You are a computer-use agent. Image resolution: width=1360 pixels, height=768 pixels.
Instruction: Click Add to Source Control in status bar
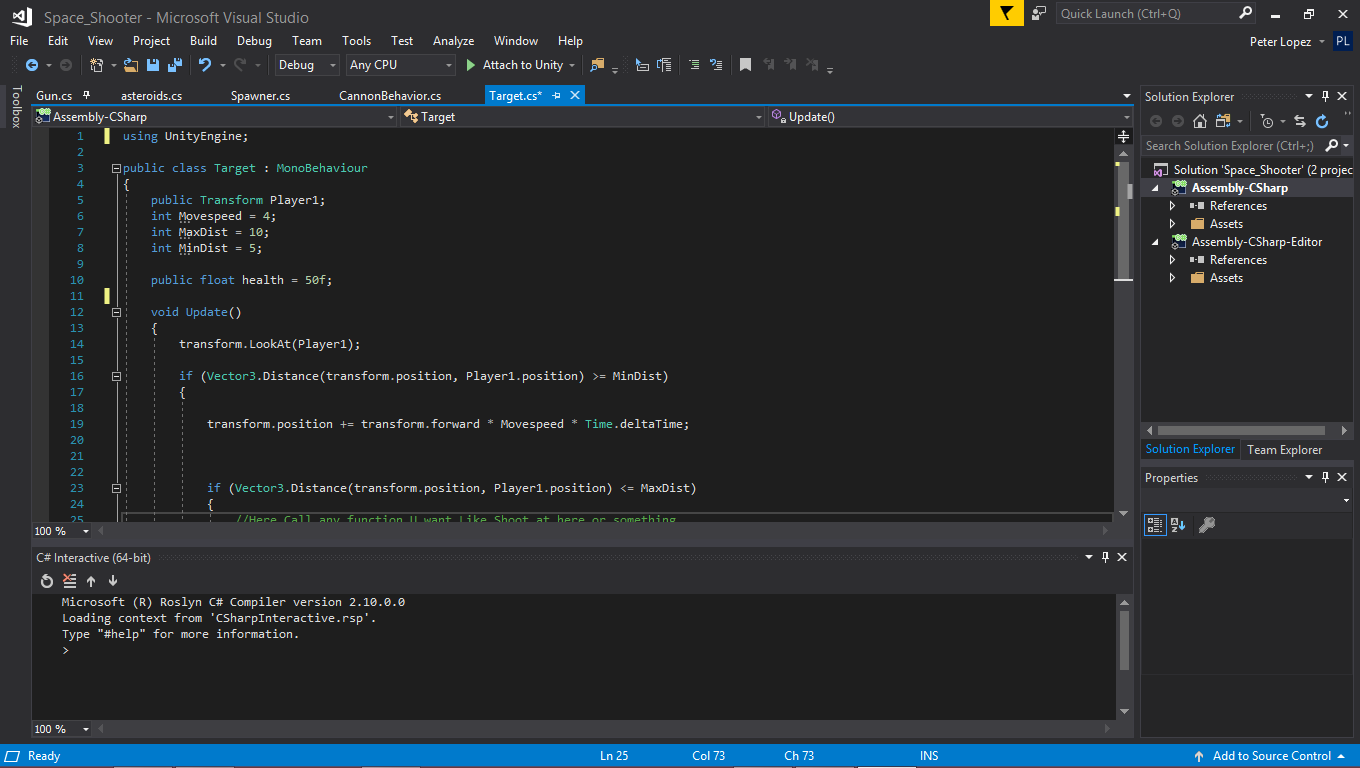pos(1271,756)
